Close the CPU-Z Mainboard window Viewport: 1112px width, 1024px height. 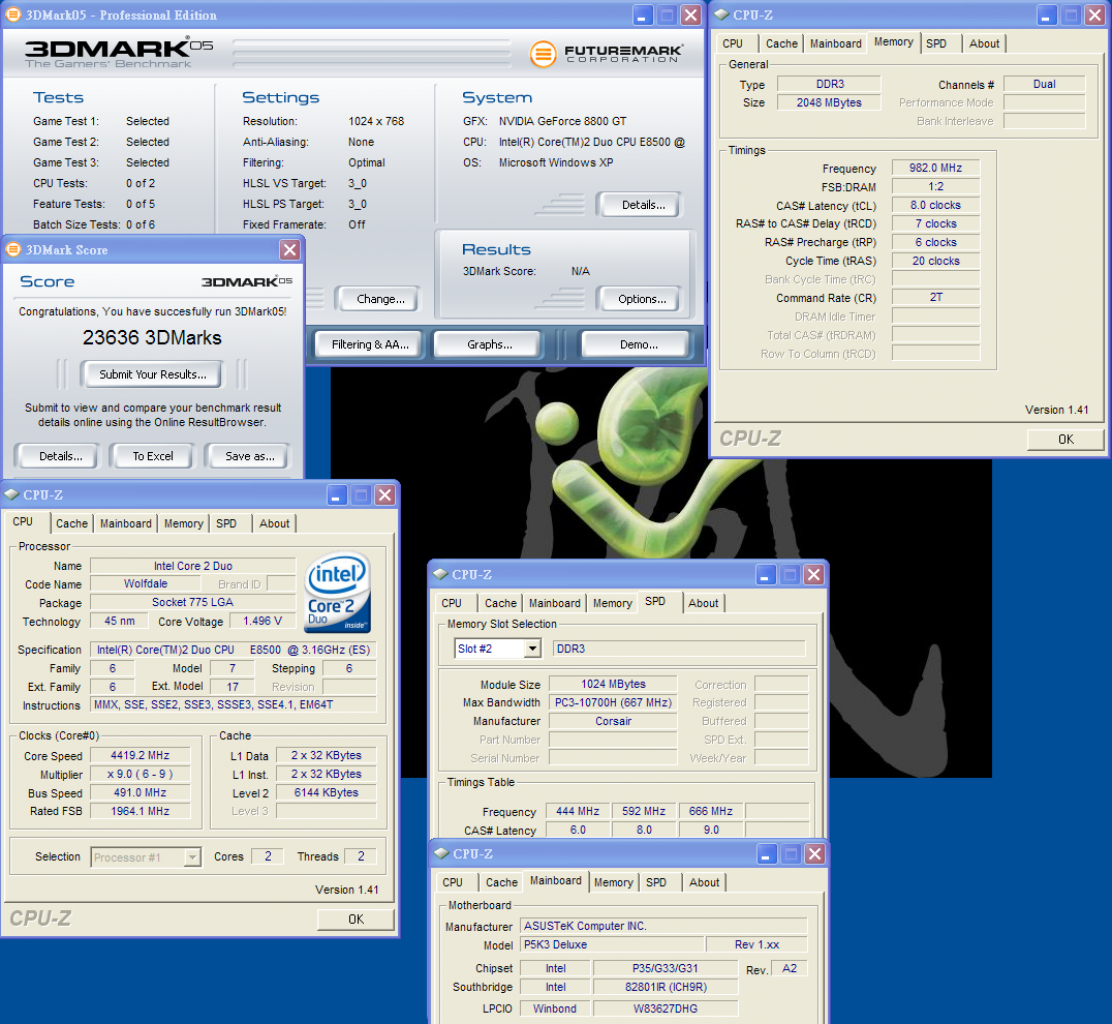point(815,854)
